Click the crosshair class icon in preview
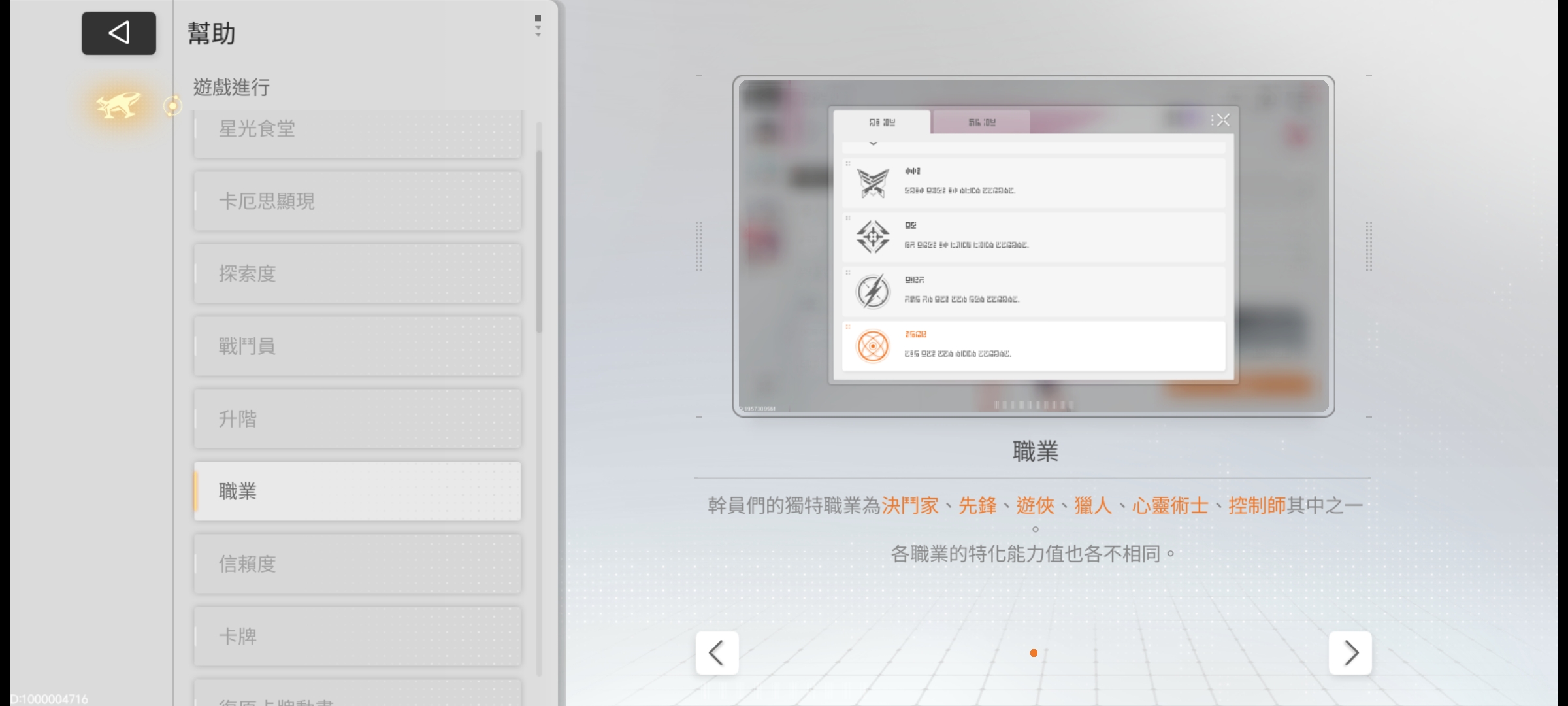Viewport: 1568px width, 706px height. click(x=873, y=237)
